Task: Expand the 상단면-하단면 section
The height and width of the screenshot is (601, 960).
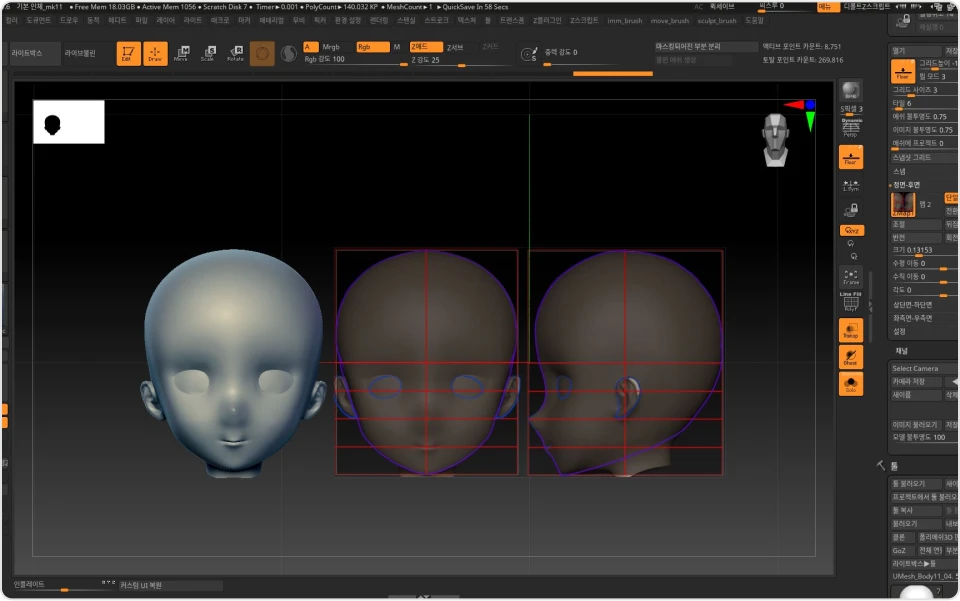Action: pyautogui.click(x=912, y=305)
